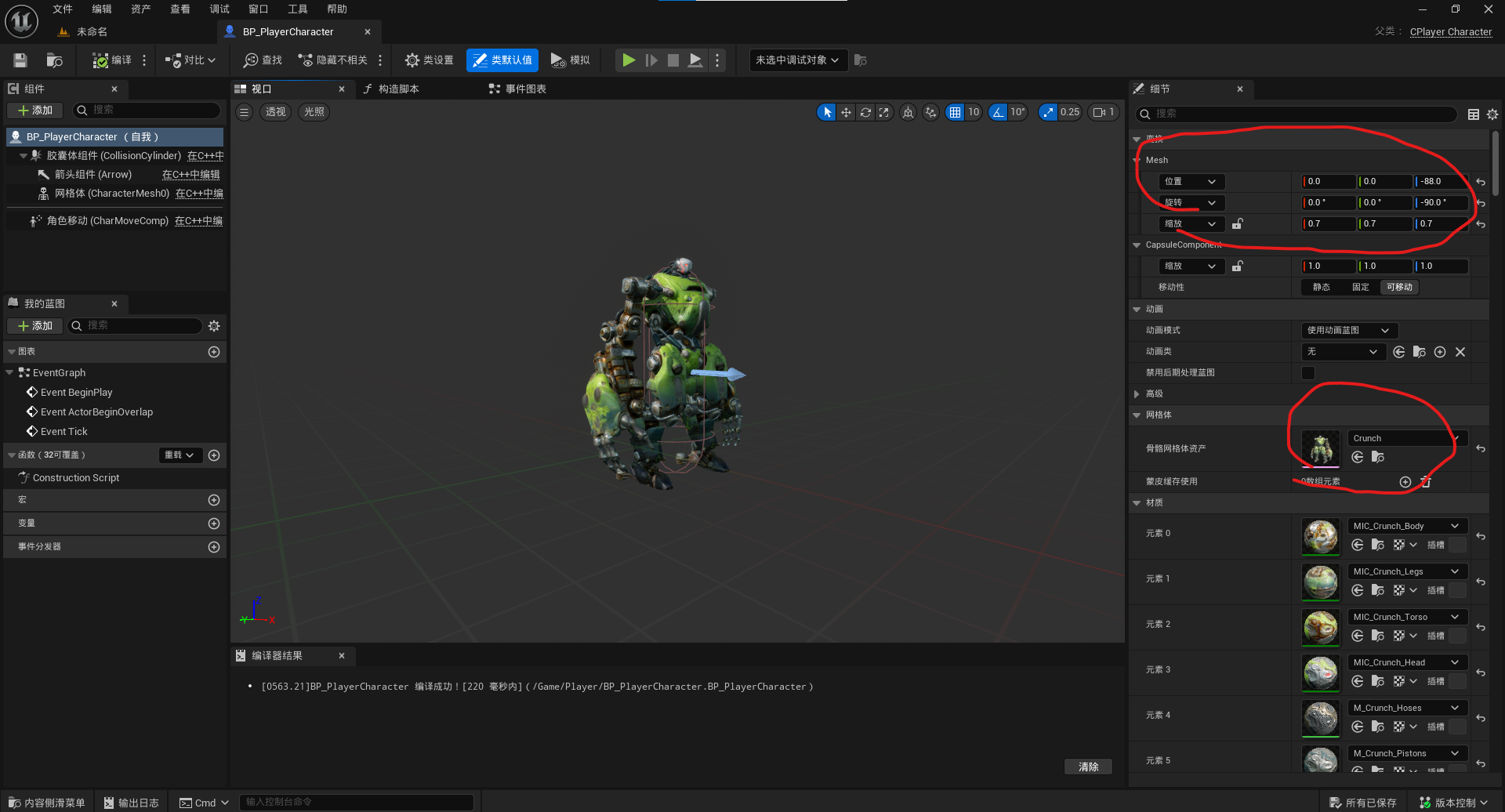Open 类设置 class settings
This screenshot has height=812, width=1505.
coord(429,60)
